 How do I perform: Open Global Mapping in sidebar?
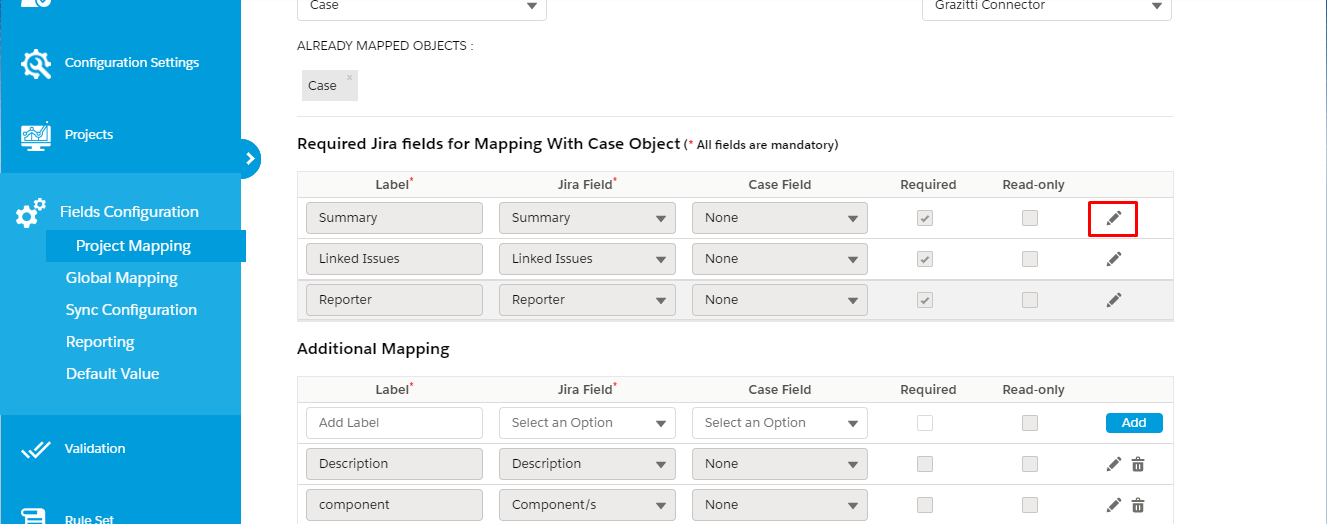tap(122, 278)
